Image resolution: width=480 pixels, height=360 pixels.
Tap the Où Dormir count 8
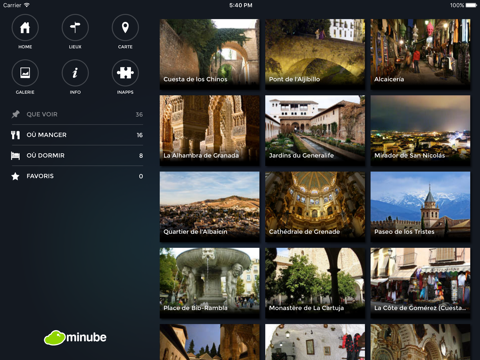coord(141,156)
